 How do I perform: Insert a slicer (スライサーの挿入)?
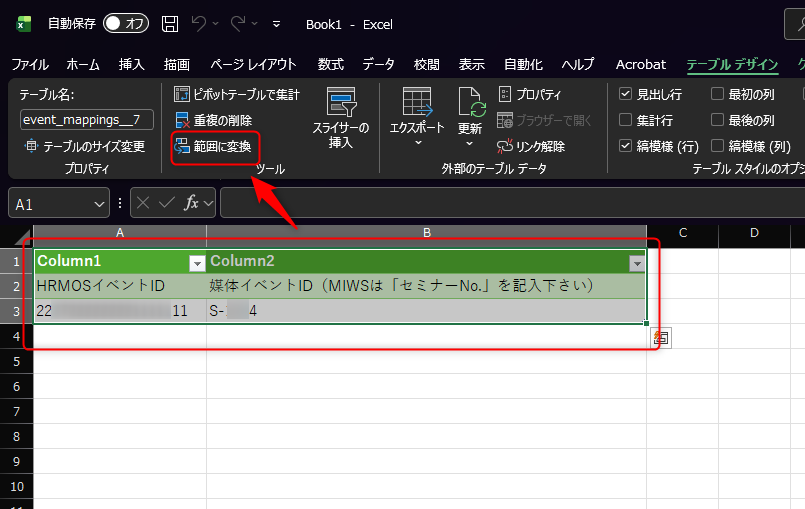pos(341,117)
